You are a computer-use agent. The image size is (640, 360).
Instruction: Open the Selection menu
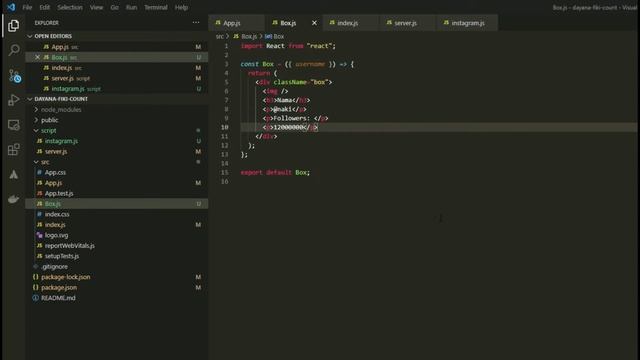70,7
